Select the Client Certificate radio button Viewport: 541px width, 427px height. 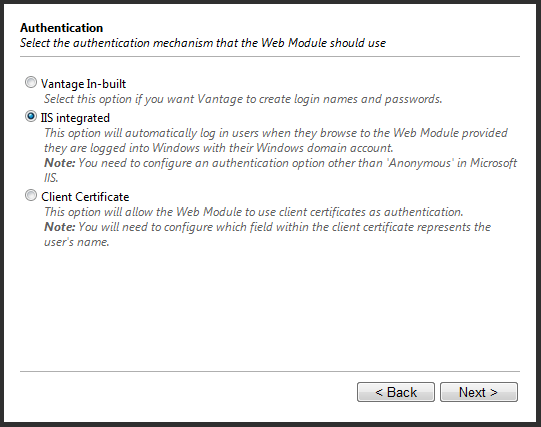tap(31, 196)
